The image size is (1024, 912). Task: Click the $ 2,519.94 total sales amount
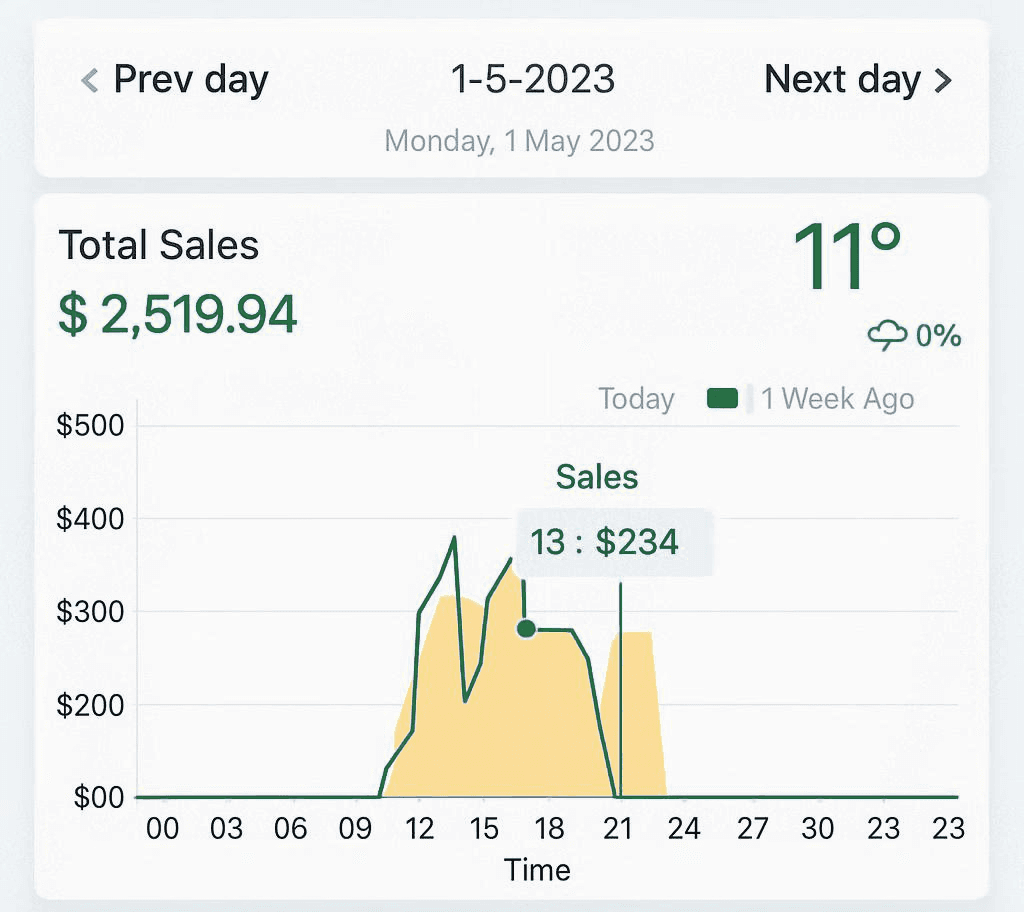(178, 314)
